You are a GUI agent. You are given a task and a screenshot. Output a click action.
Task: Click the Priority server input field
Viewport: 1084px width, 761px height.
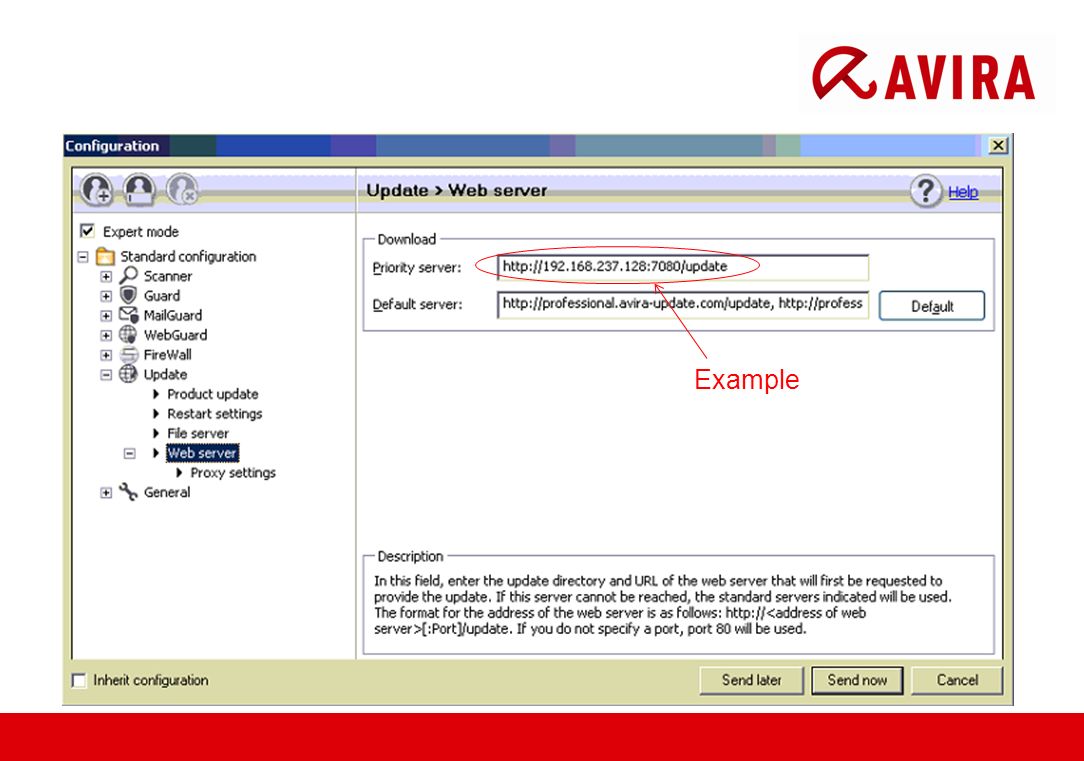tap(682, 267)
